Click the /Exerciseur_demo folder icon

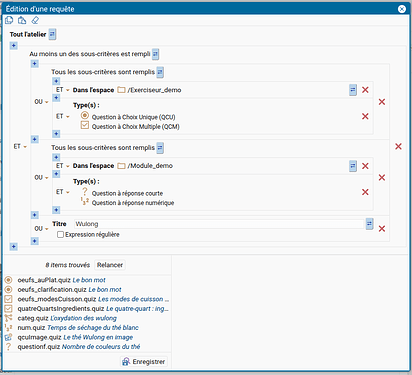[121, 90]
